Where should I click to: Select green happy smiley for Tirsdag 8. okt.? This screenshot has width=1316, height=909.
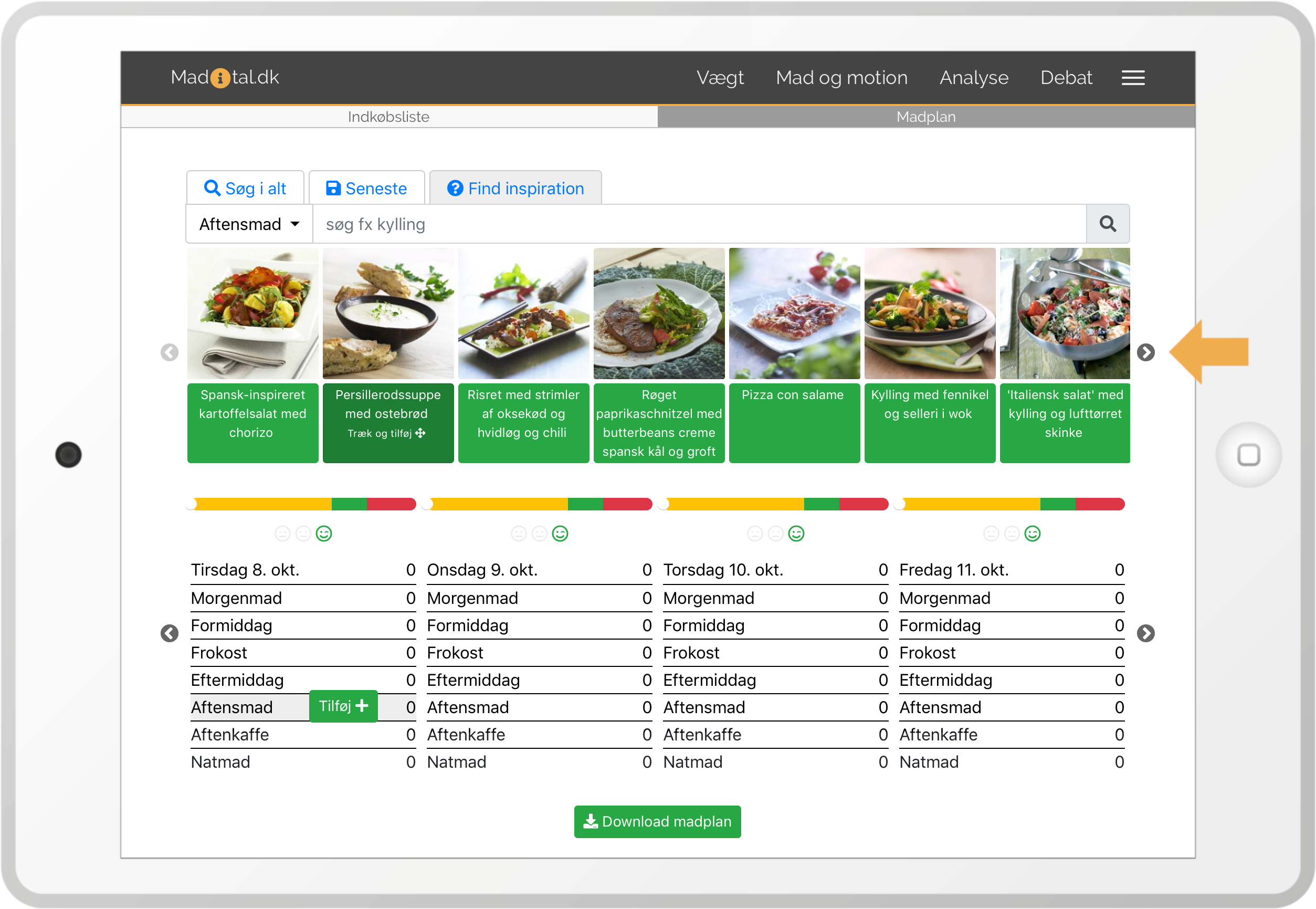click(324, 534)
